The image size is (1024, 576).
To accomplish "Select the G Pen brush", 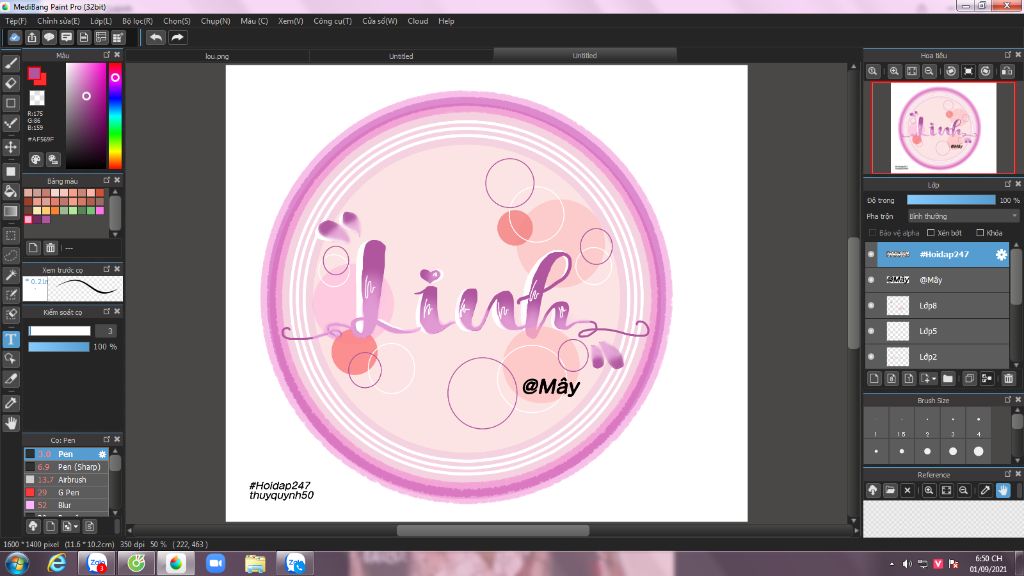I will 66,492.
